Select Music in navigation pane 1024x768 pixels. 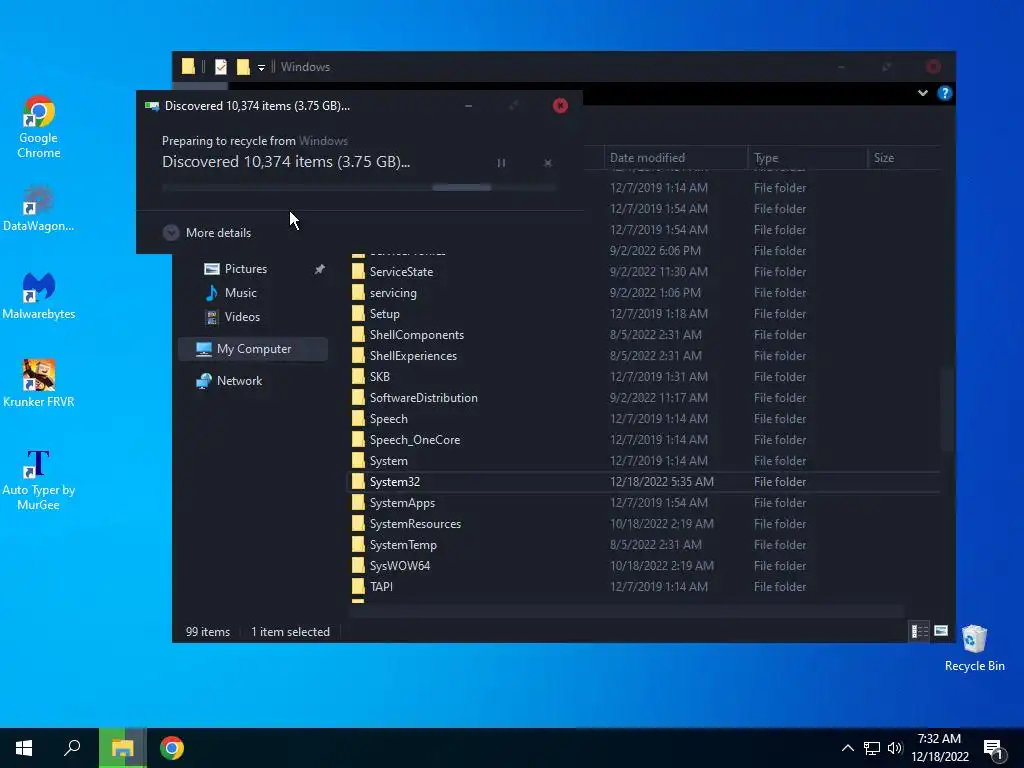click(240, 293)
